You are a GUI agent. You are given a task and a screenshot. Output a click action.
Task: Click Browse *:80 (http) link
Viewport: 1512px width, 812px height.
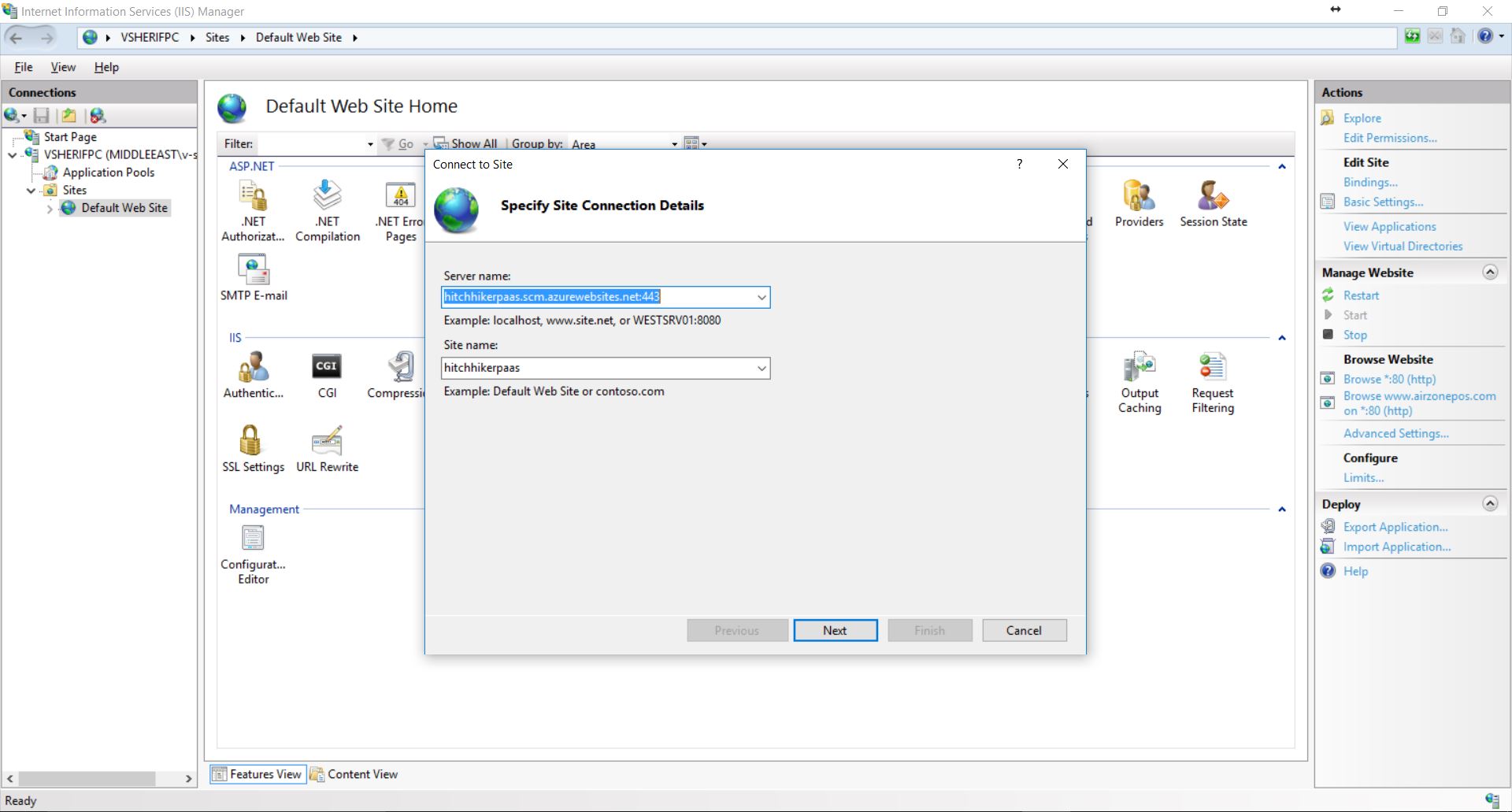pyautogui.click(x=1389, y=379)
